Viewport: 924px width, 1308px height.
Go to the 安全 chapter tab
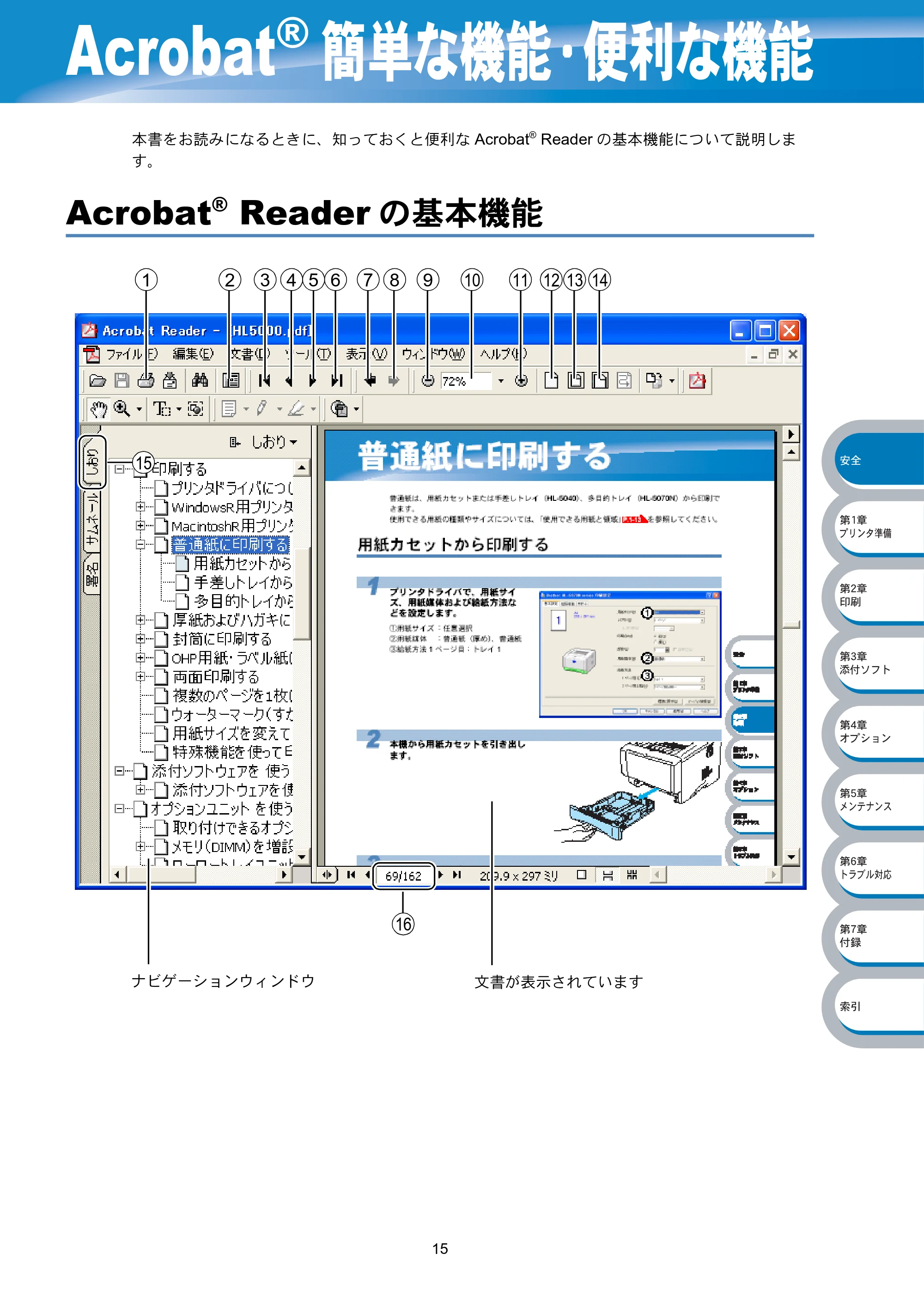tap(880, 460)
